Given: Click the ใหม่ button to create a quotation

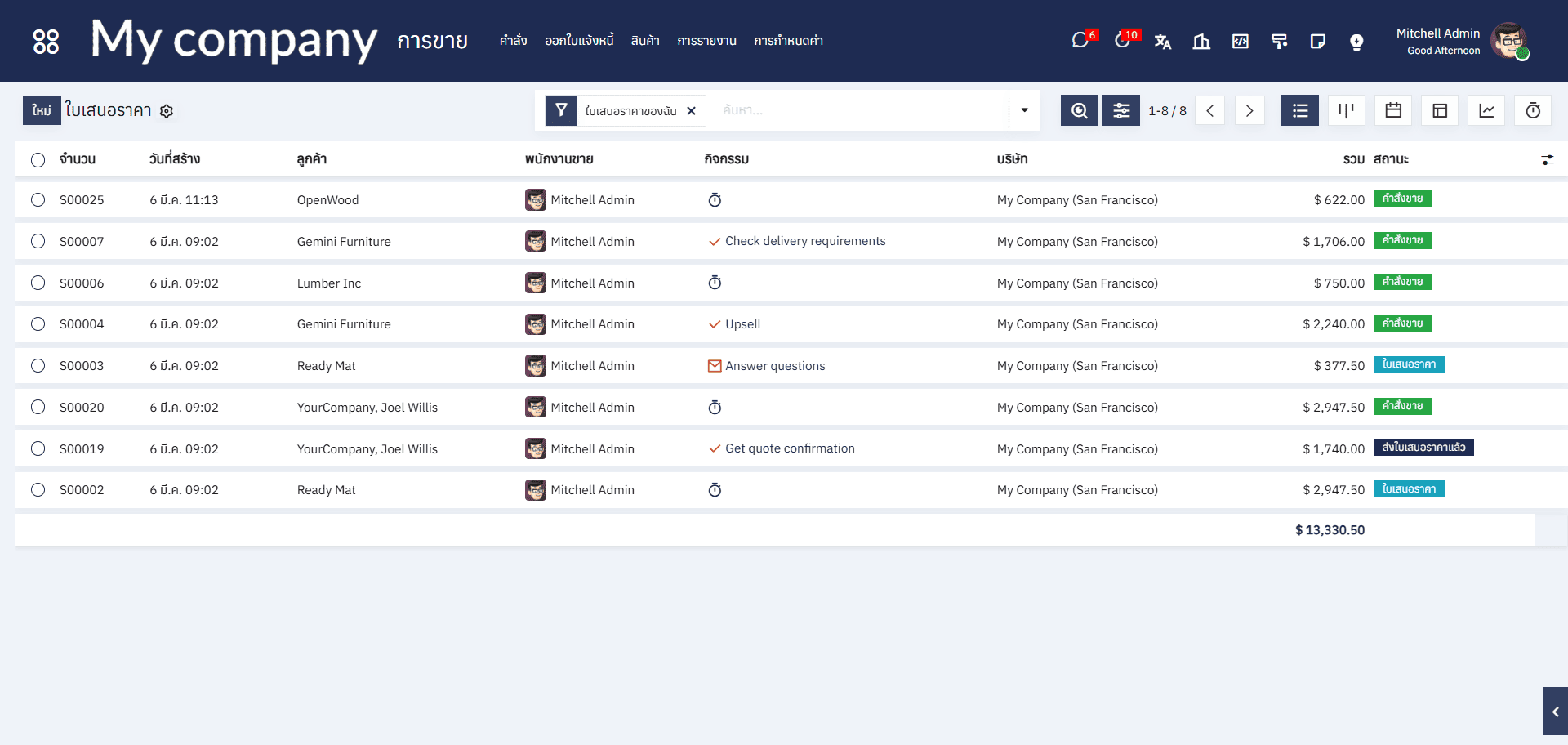Looking at the screenshot, I should 42,110.
